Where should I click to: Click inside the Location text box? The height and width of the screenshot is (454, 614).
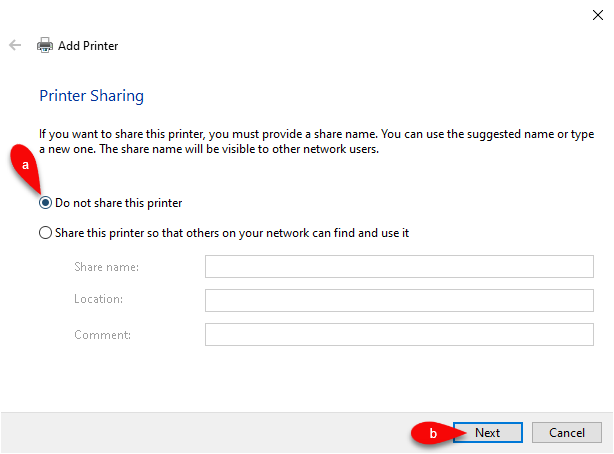pos(399,300)
